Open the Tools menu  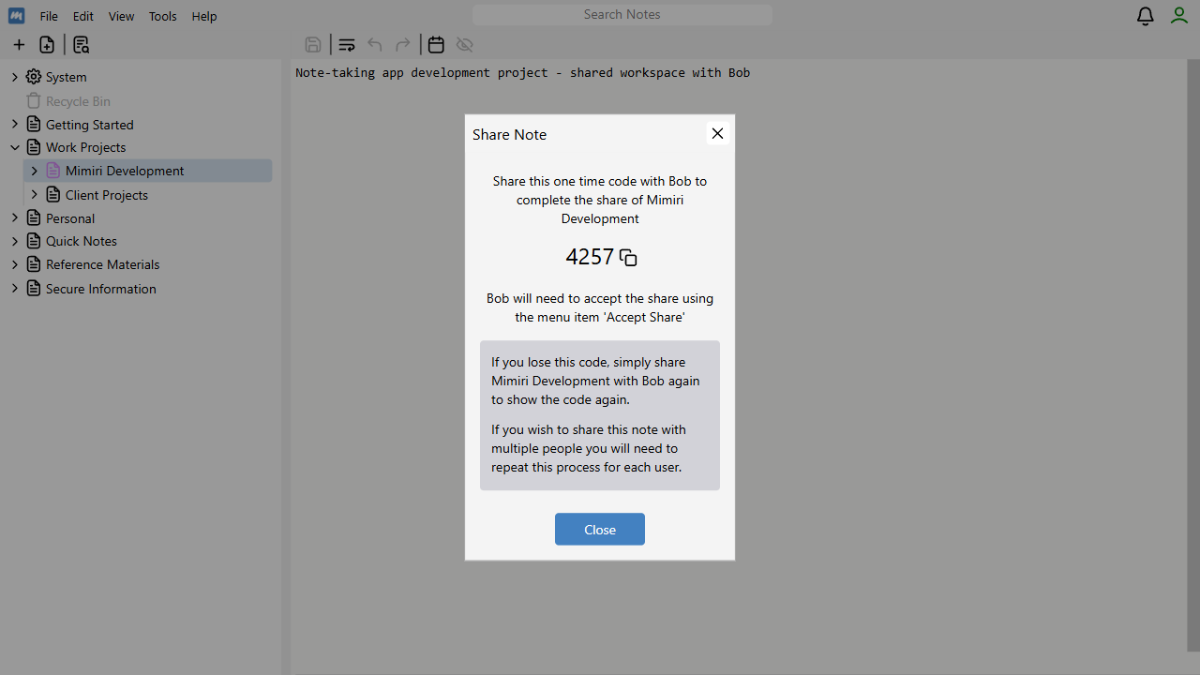point(162,16)
